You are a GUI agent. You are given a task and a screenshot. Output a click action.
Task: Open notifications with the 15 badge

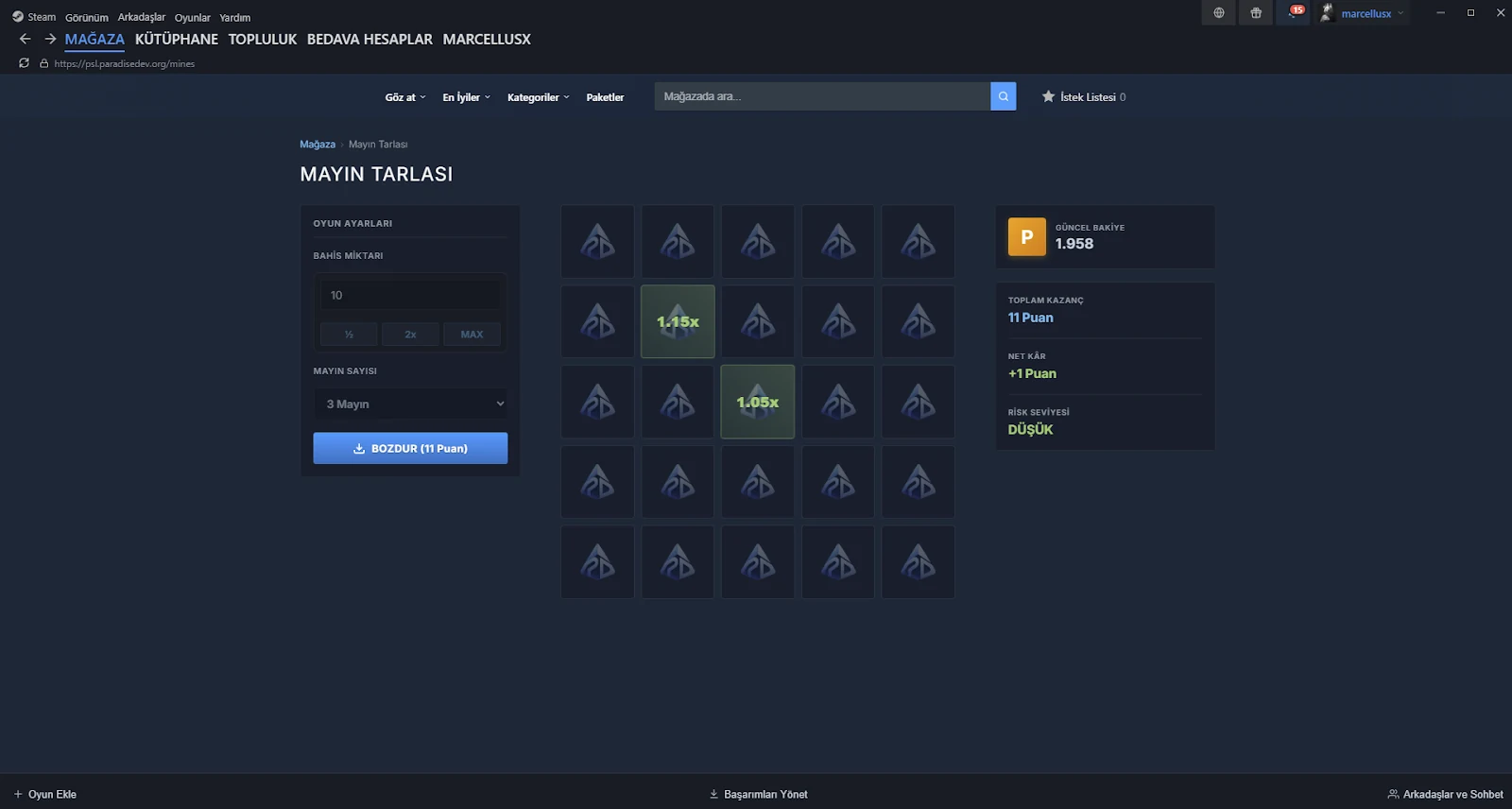click(1294, 12)
